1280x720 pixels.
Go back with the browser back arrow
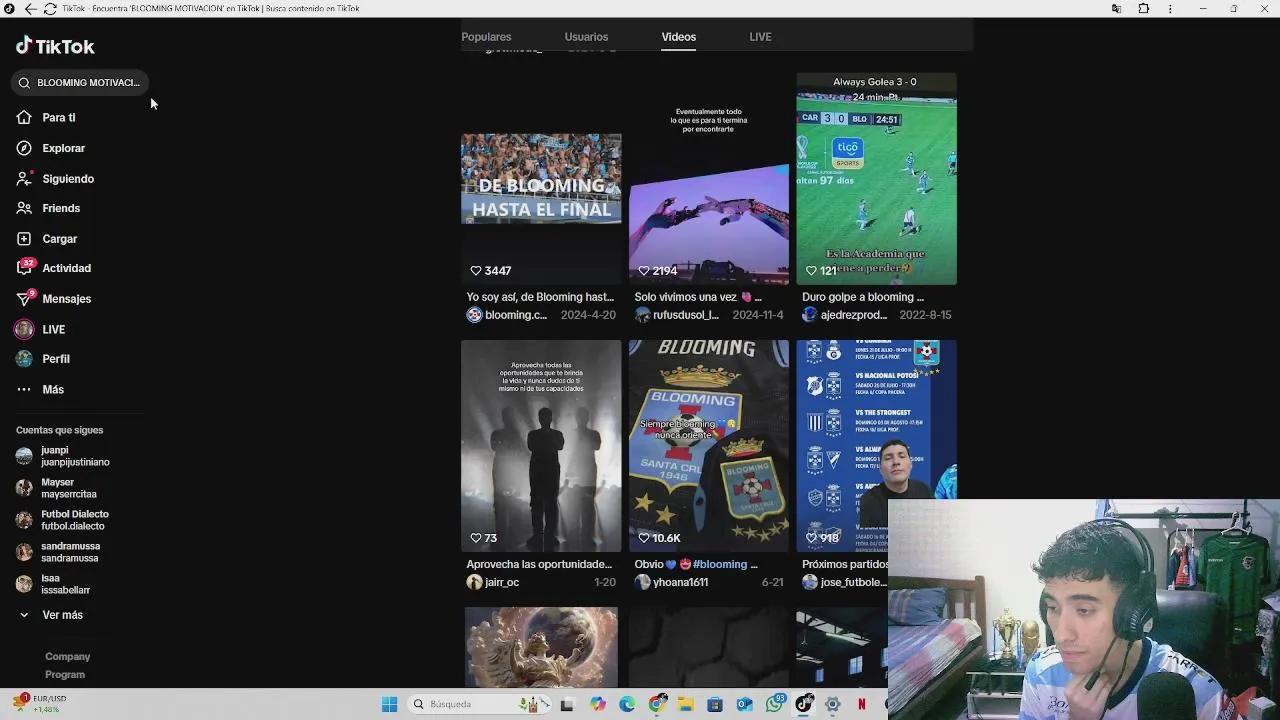point(30,9)
